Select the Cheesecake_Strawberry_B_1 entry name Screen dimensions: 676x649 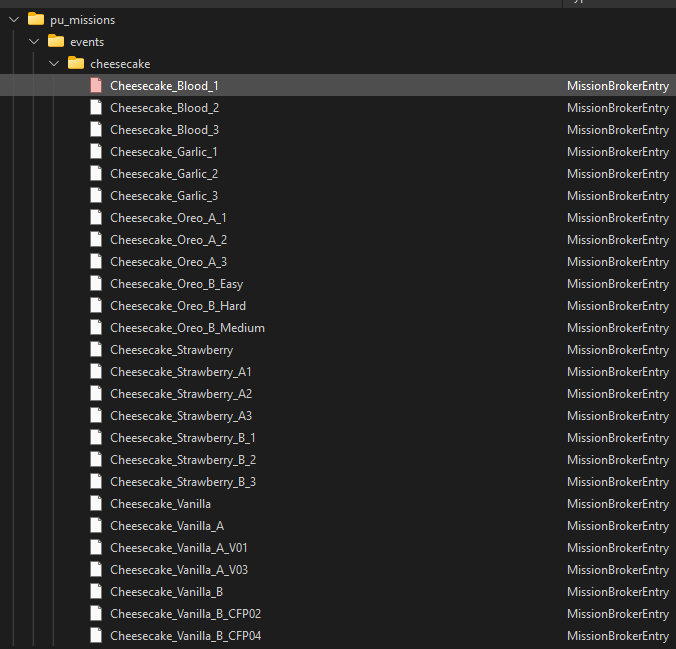pos(183,438)
